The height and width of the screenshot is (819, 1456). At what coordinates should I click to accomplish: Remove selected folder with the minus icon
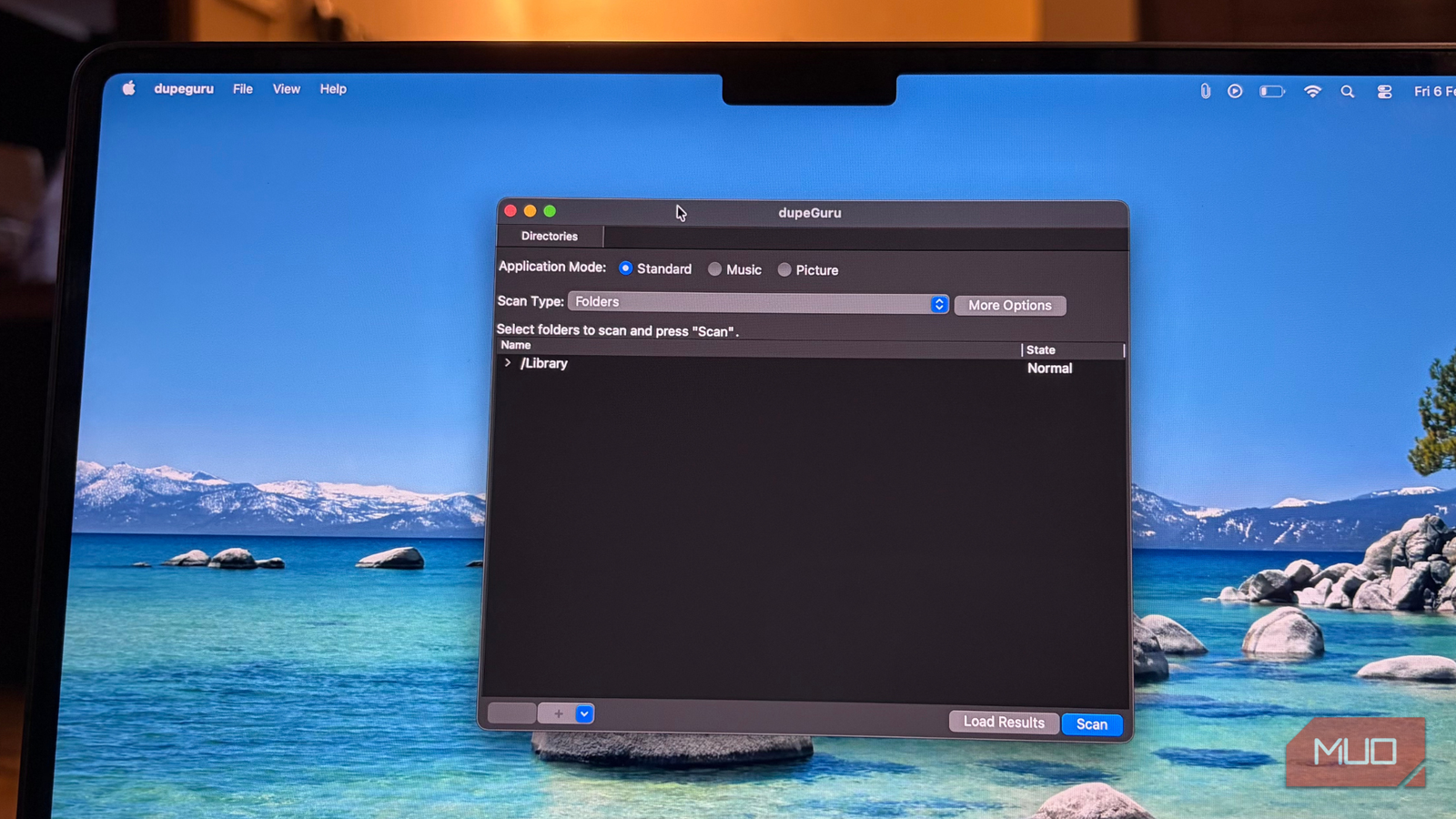[x=511, y=713]
